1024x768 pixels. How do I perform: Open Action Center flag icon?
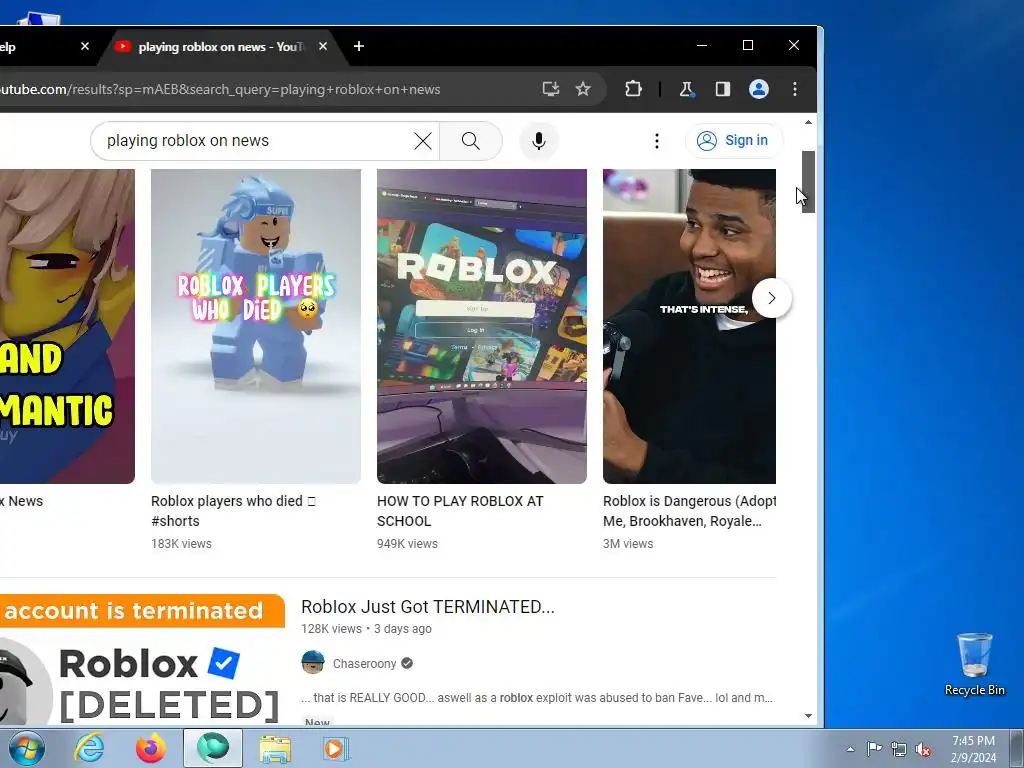coord(874,749)
